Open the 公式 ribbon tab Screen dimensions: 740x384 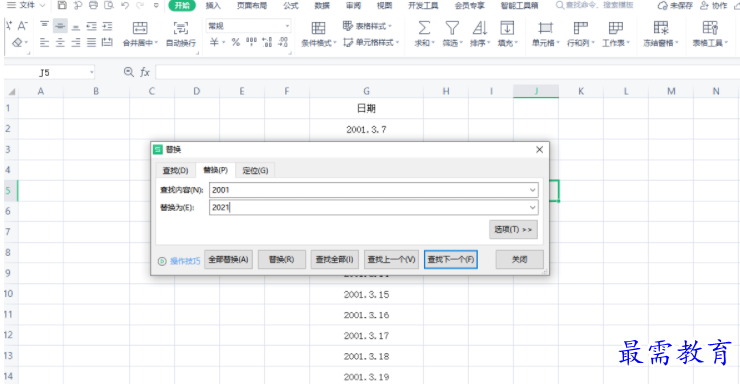(291, 6)
